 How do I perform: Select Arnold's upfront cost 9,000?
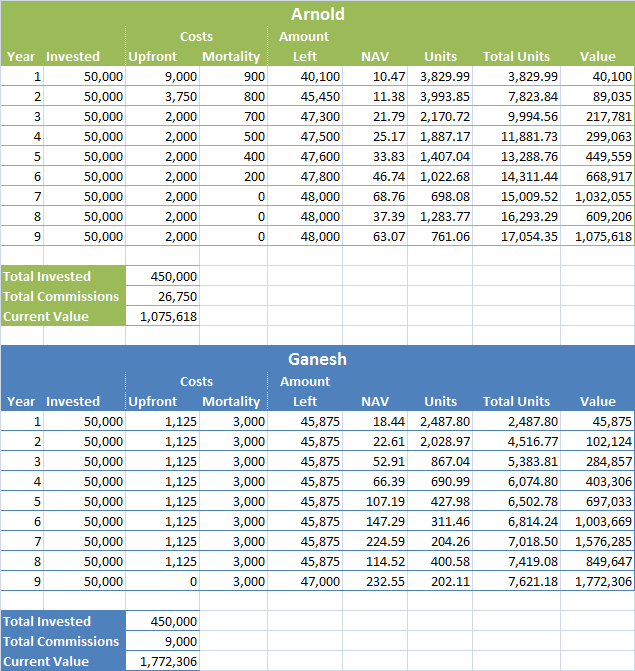(x=181, y=76)
